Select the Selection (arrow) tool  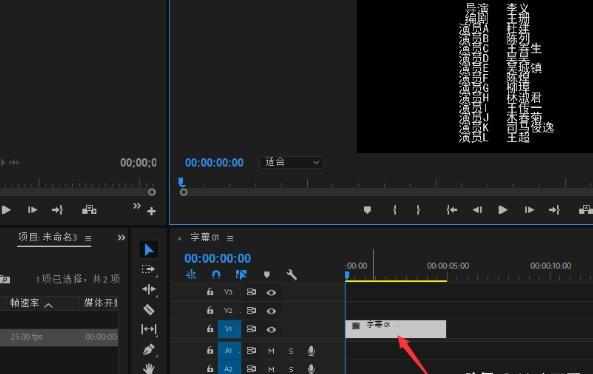tap(149, 250)
